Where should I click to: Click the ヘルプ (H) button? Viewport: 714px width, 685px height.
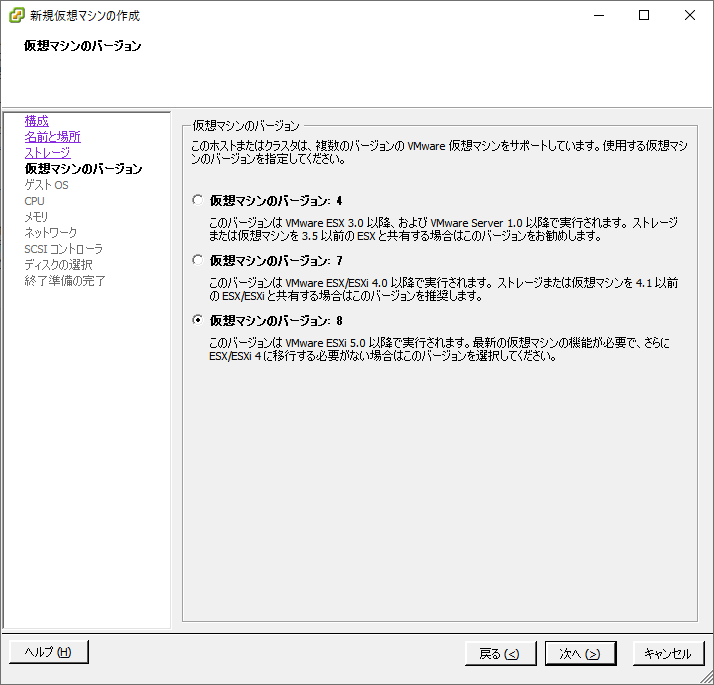coord(49,652)
